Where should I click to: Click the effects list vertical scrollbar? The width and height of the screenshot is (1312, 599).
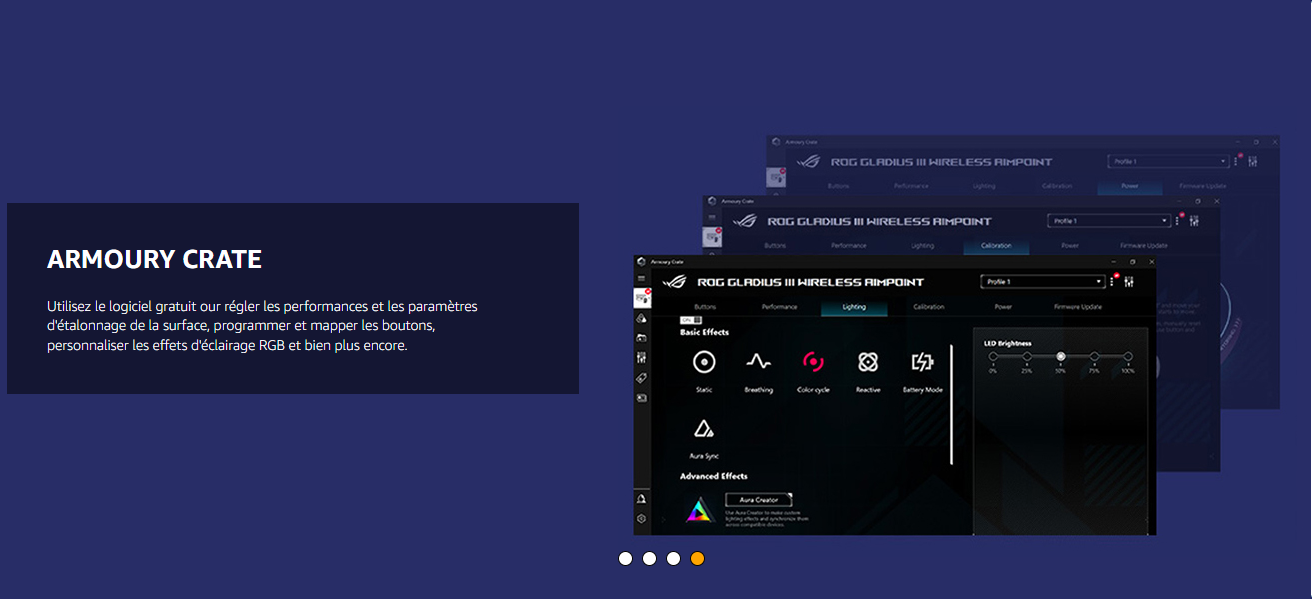(951, 405)
